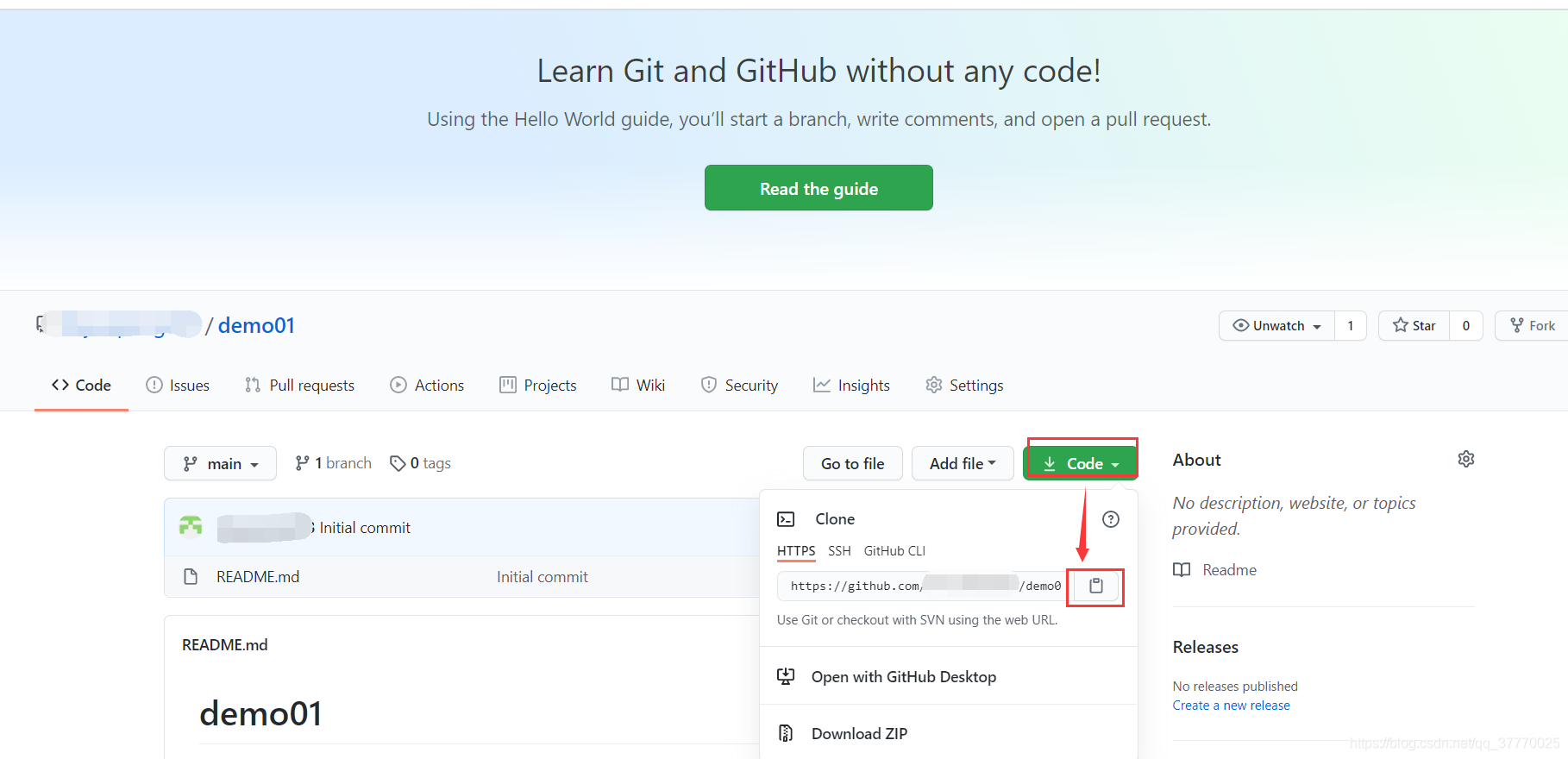Click the Insights graph icon
1568x759 pixels.
coord(822,385)
